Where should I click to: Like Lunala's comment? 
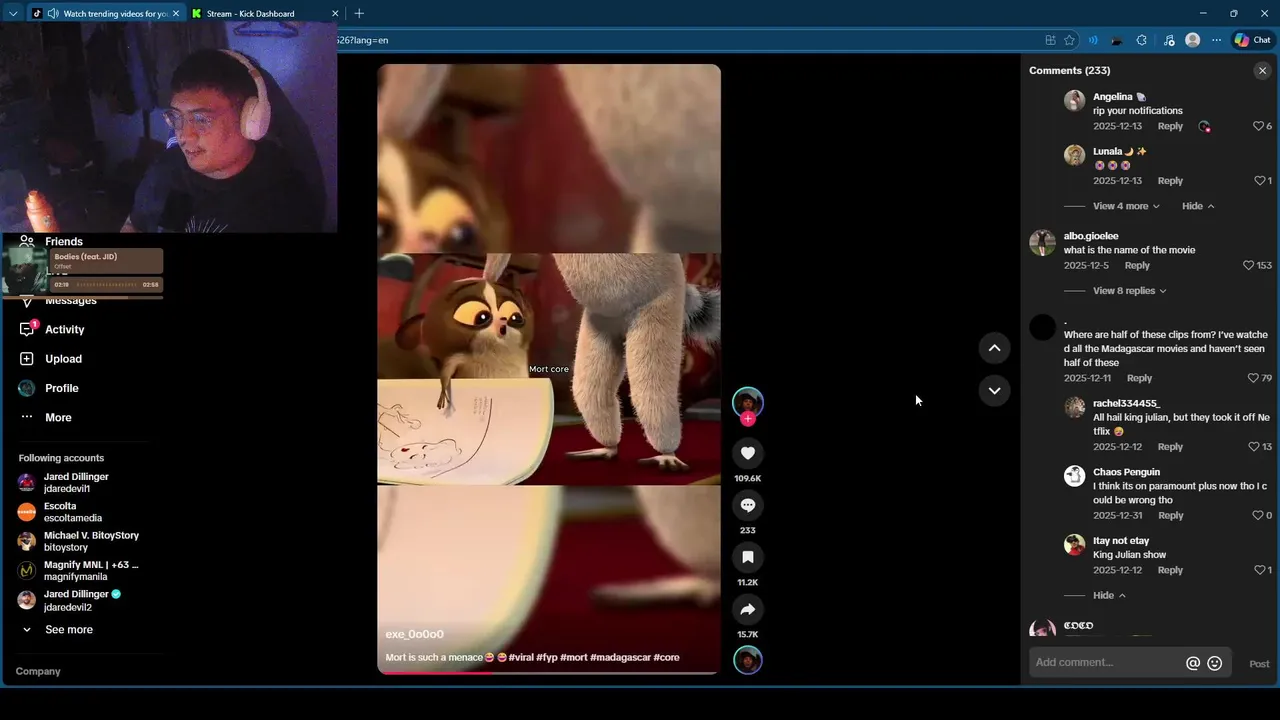pyautogui.click(x=1259, y=181)
